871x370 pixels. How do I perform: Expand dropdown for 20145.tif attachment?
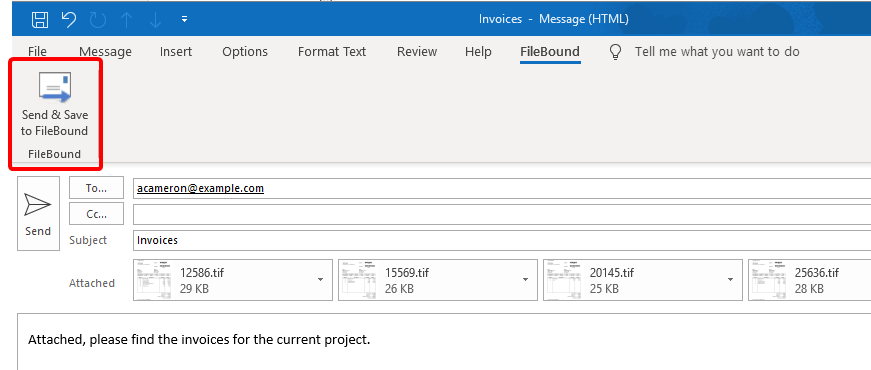730,279
